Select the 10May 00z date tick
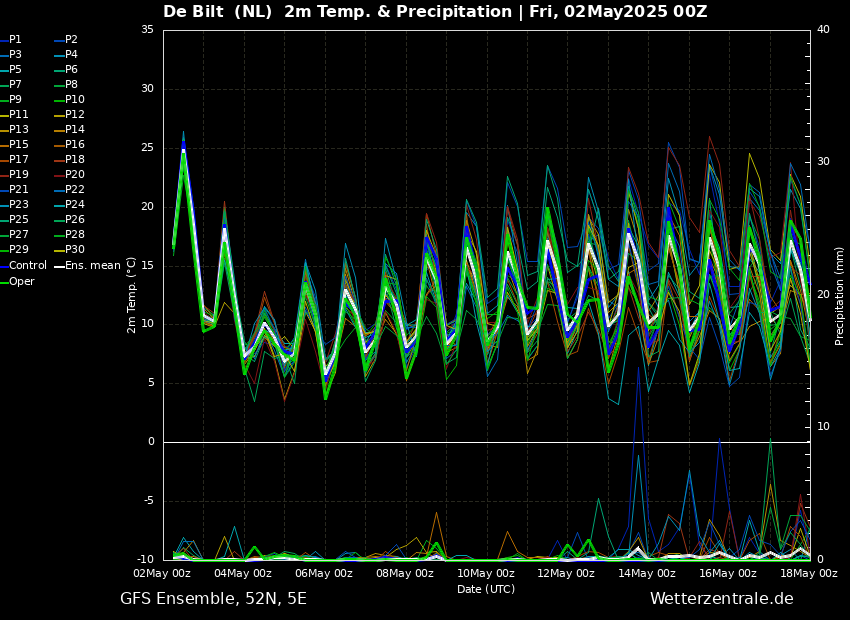 [486, 573]
